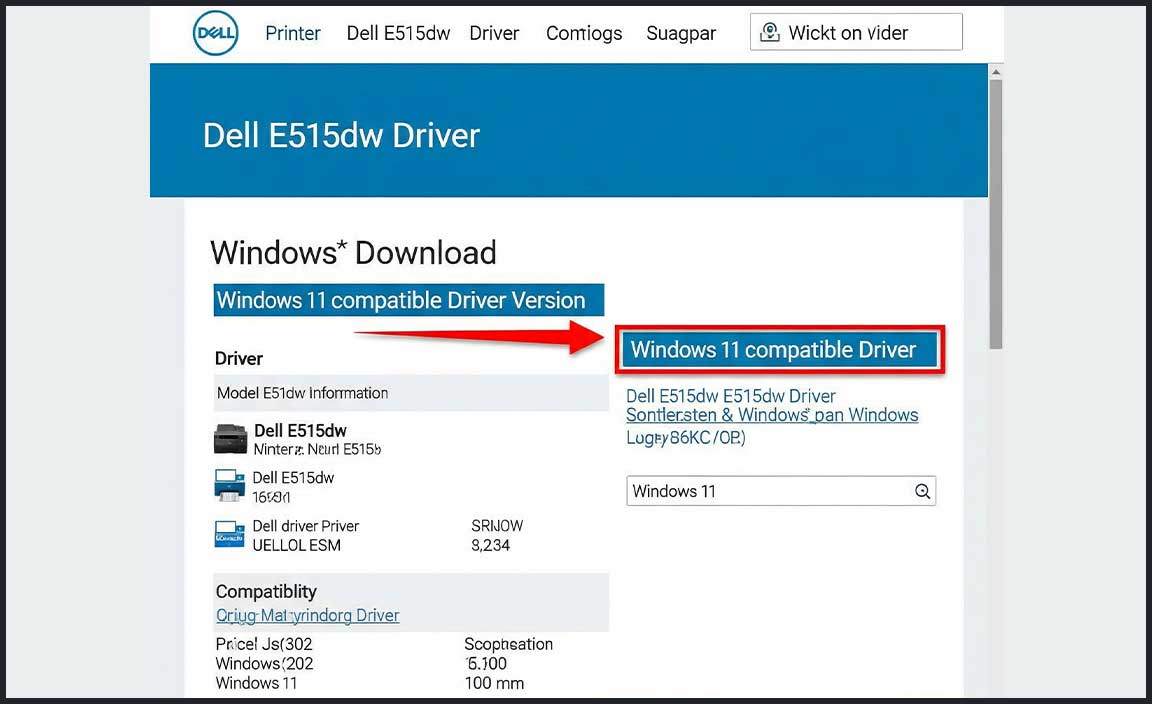This screenshot has height=704, width=1152.
Task: Open the Driver navigation item
Action: point(494,33)
